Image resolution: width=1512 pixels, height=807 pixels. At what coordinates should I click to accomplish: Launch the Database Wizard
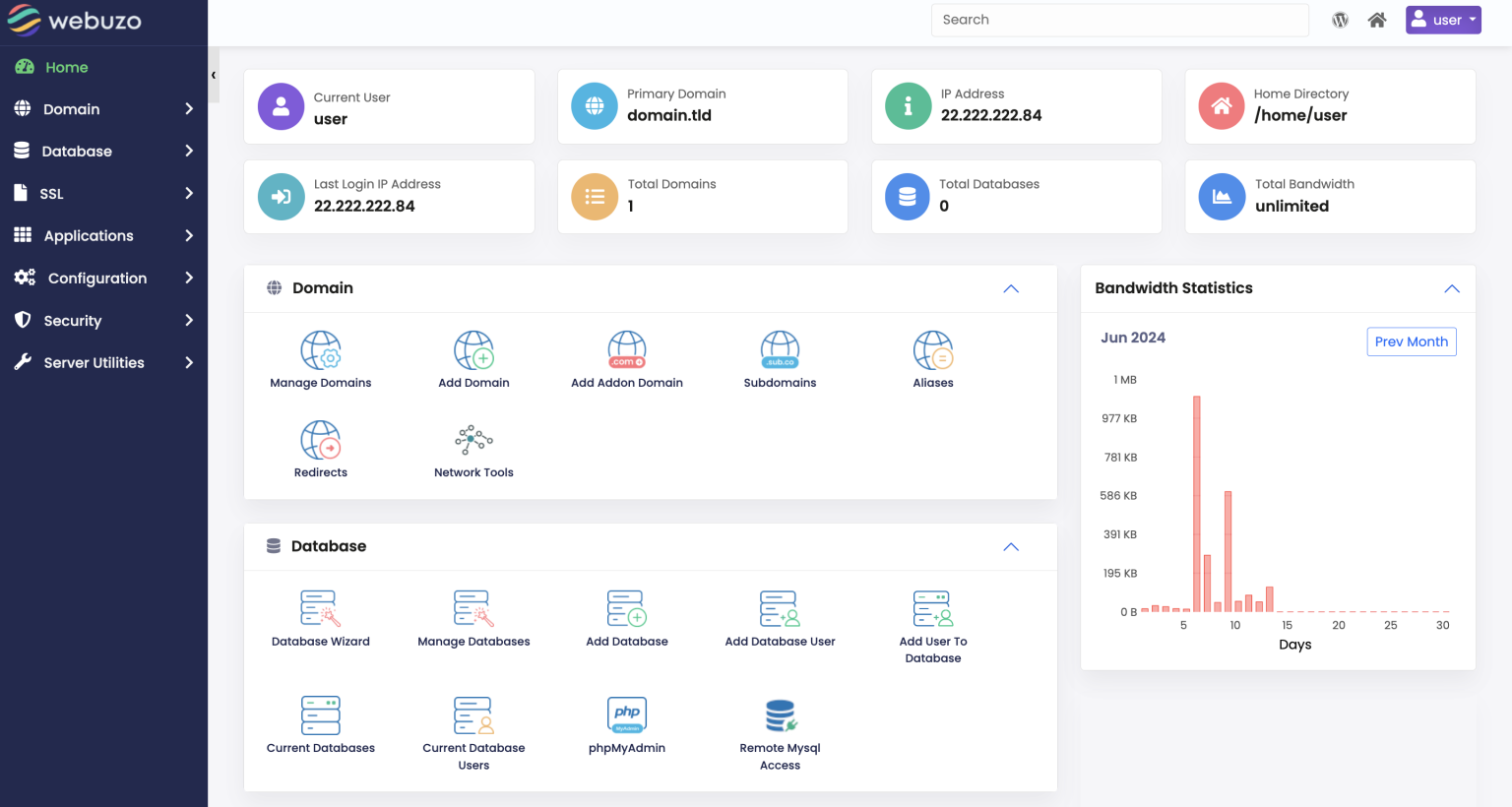(x=320, y=617)
